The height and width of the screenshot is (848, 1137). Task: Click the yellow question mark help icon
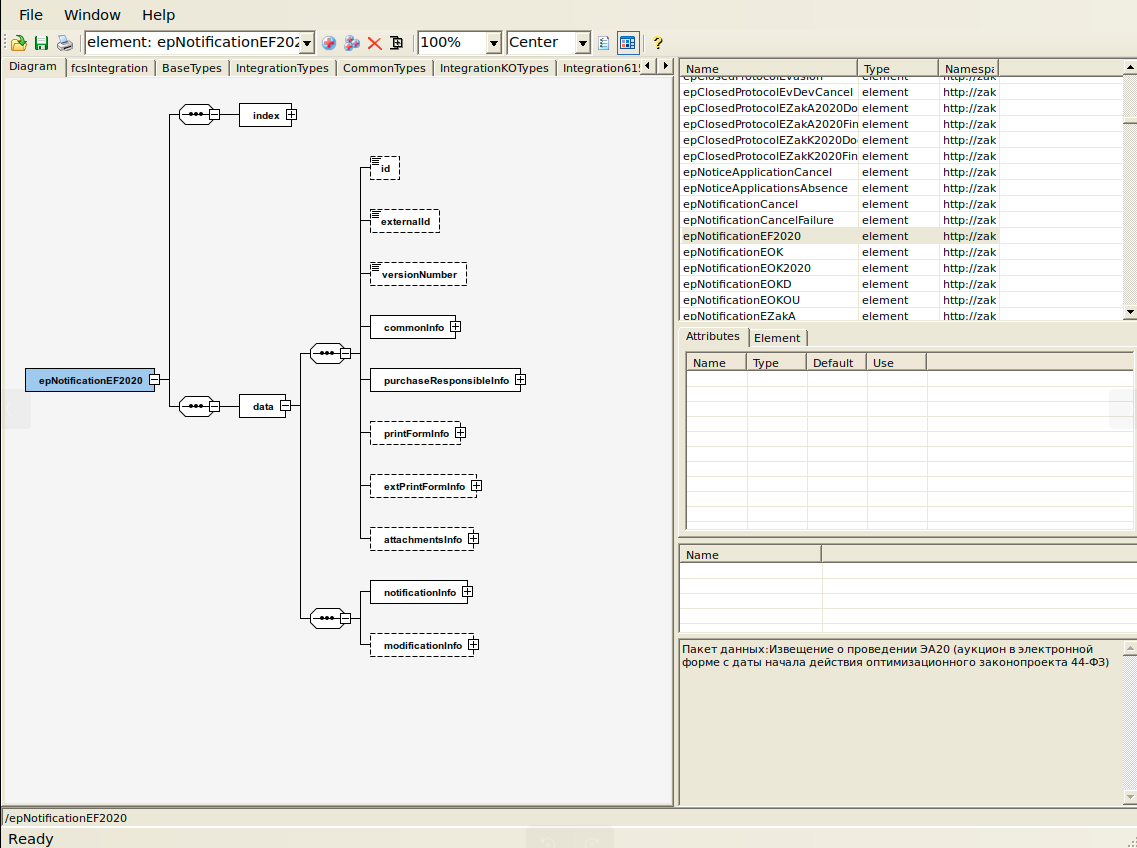pos(657,43)
